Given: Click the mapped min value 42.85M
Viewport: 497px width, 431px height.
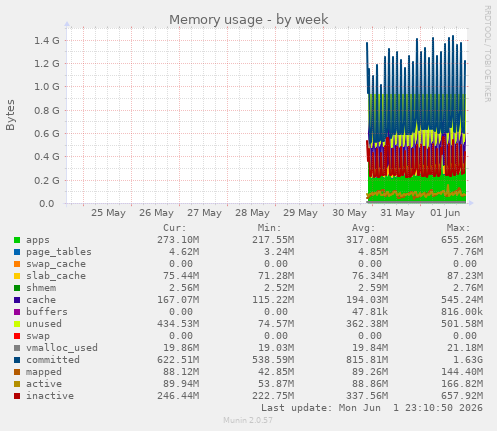Looking at the screenshot, I should (276, 372).
